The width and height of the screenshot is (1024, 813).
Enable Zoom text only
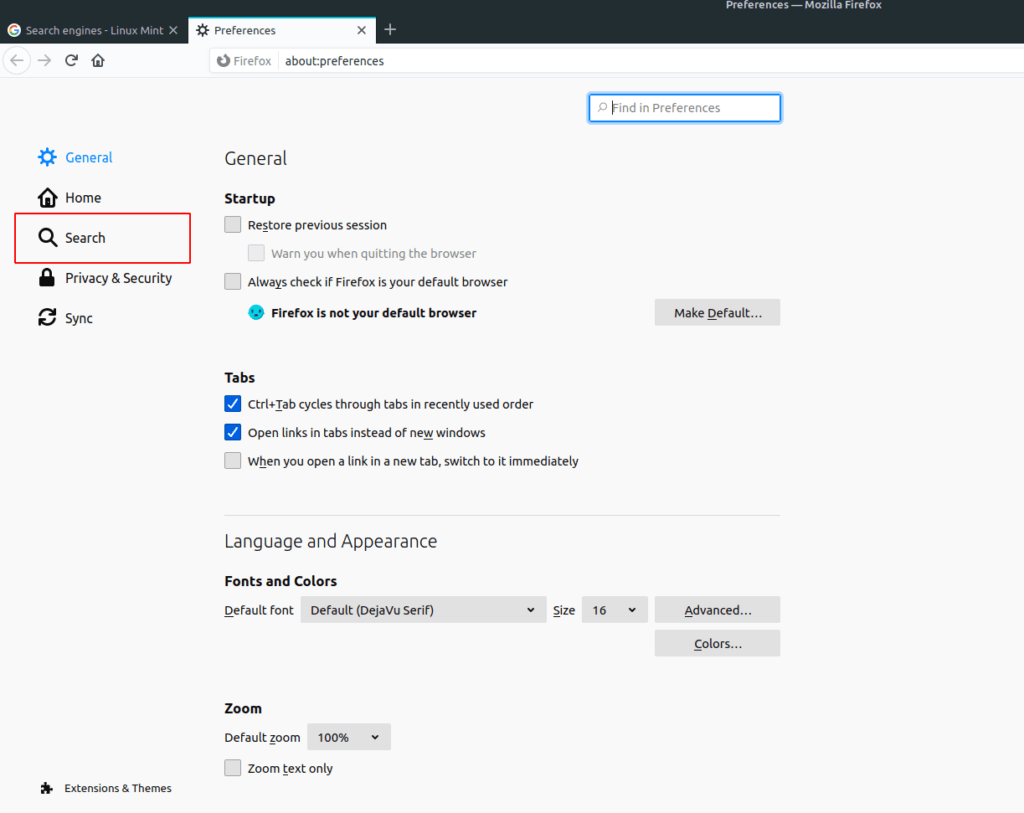coord(232,768)
